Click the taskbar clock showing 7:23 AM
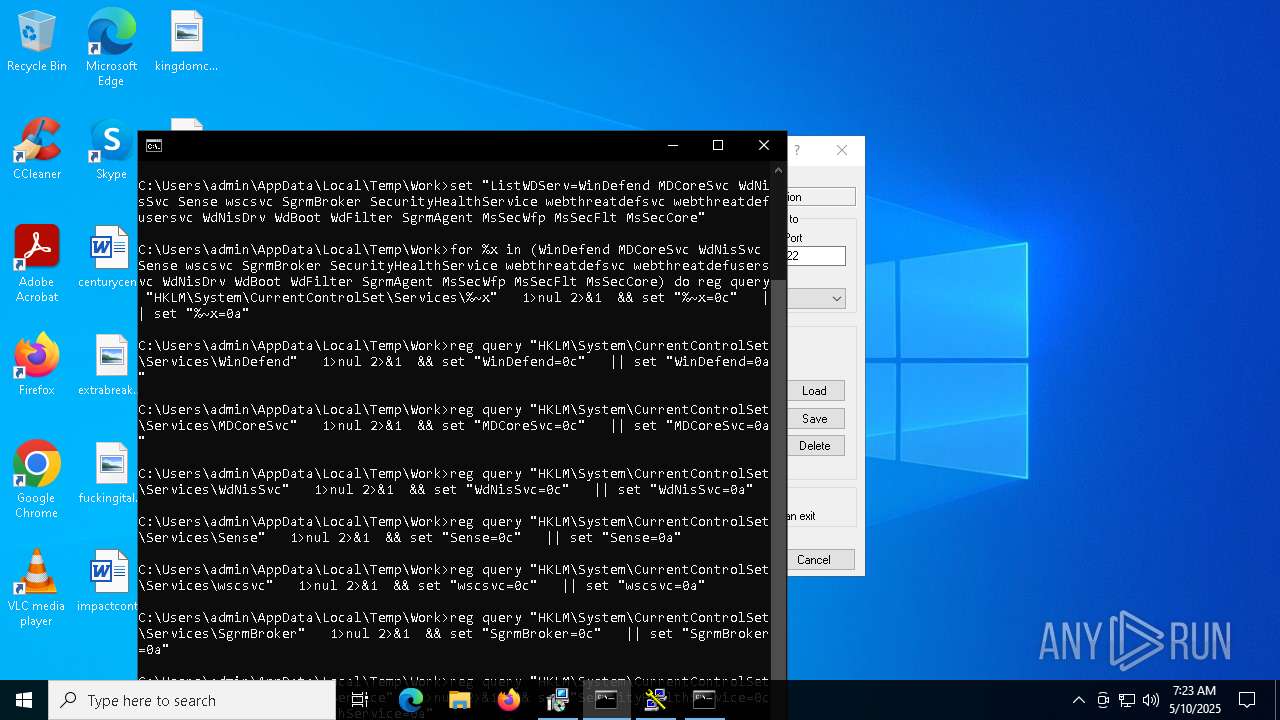 [x=1195, y=700]
